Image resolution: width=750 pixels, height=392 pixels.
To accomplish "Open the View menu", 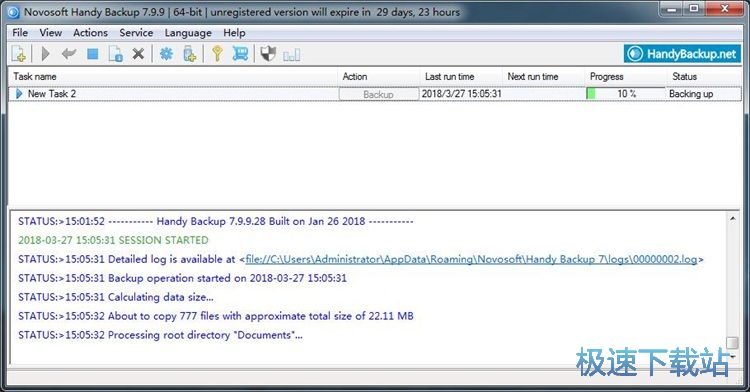I will tap(51, 33).
